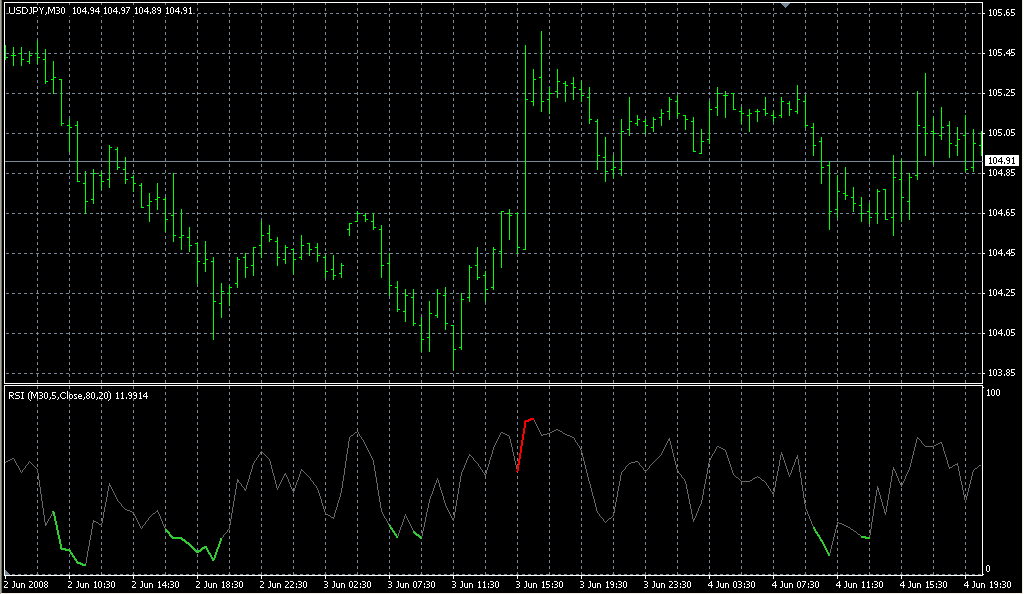Click the 104.45 price scale label

tap(1001, 253)
